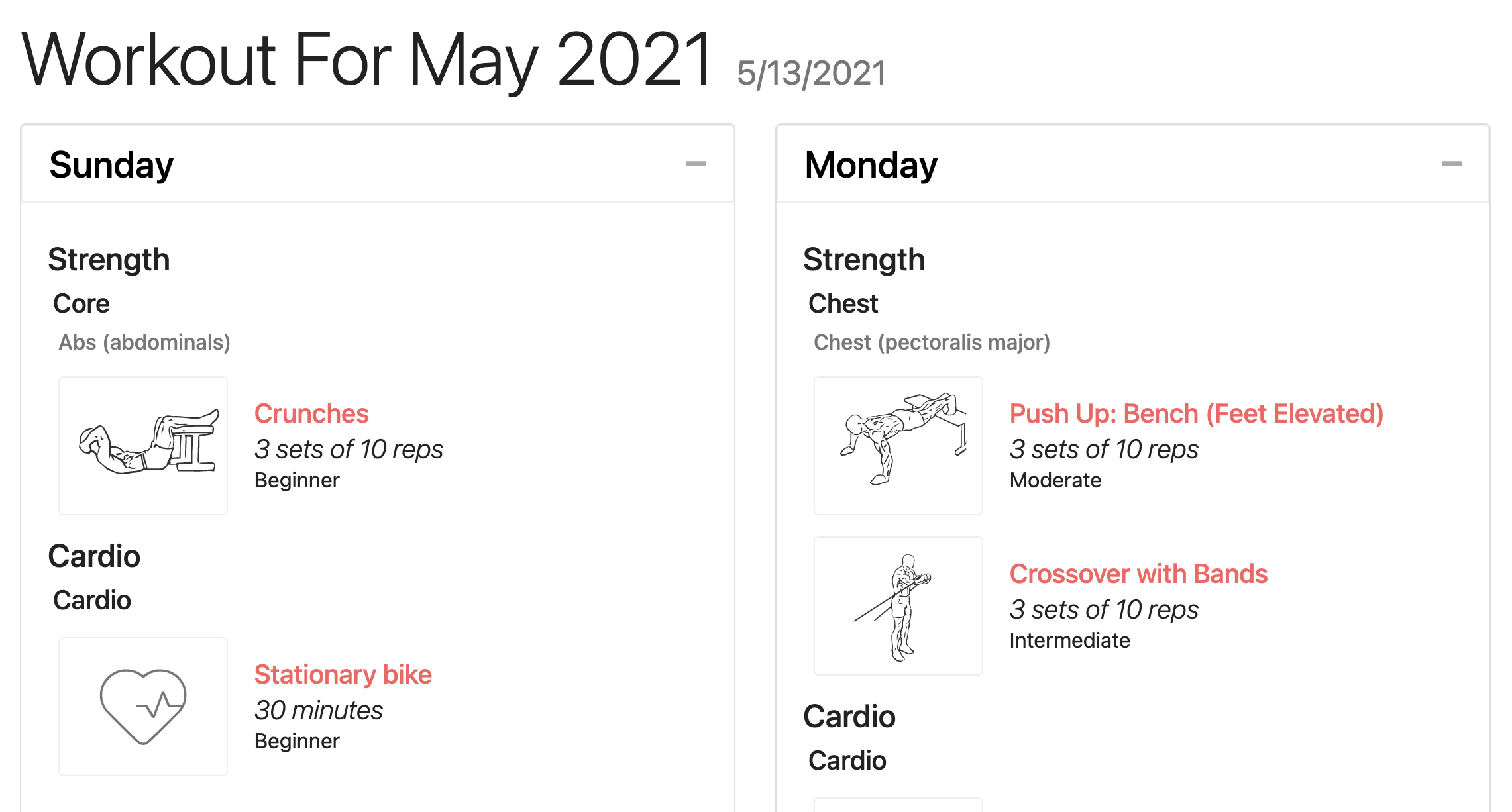Screen dimensions: 1512x812
Task: Click the Strength heading under Sunday
Action: 109,259
